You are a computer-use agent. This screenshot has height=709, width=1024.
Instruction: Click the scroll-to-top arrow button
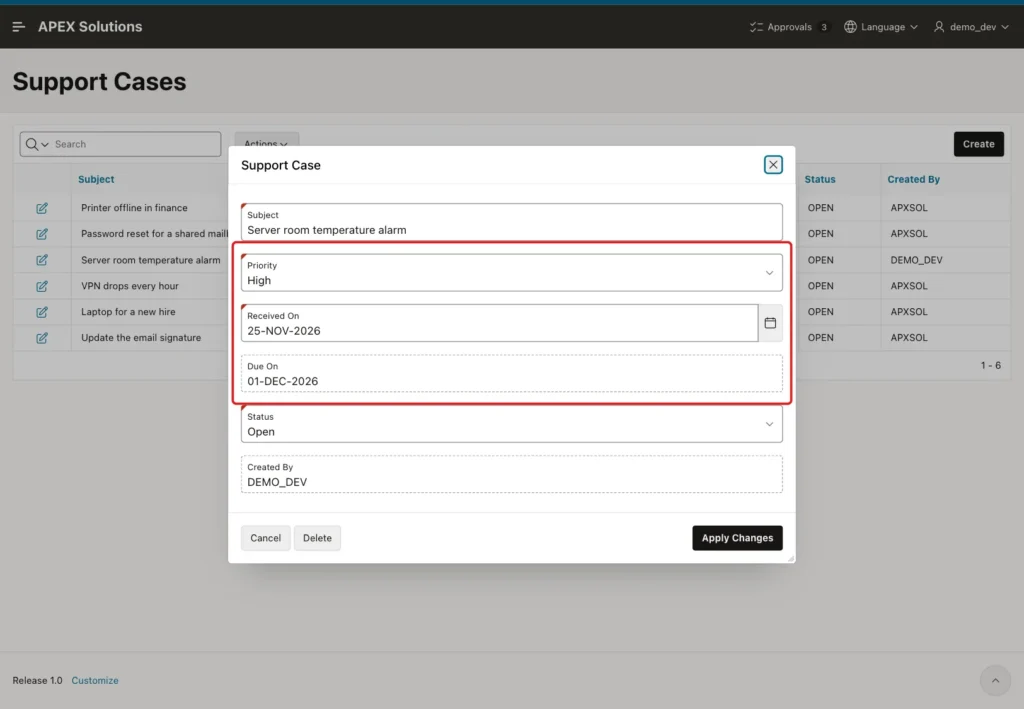(995, 680)
